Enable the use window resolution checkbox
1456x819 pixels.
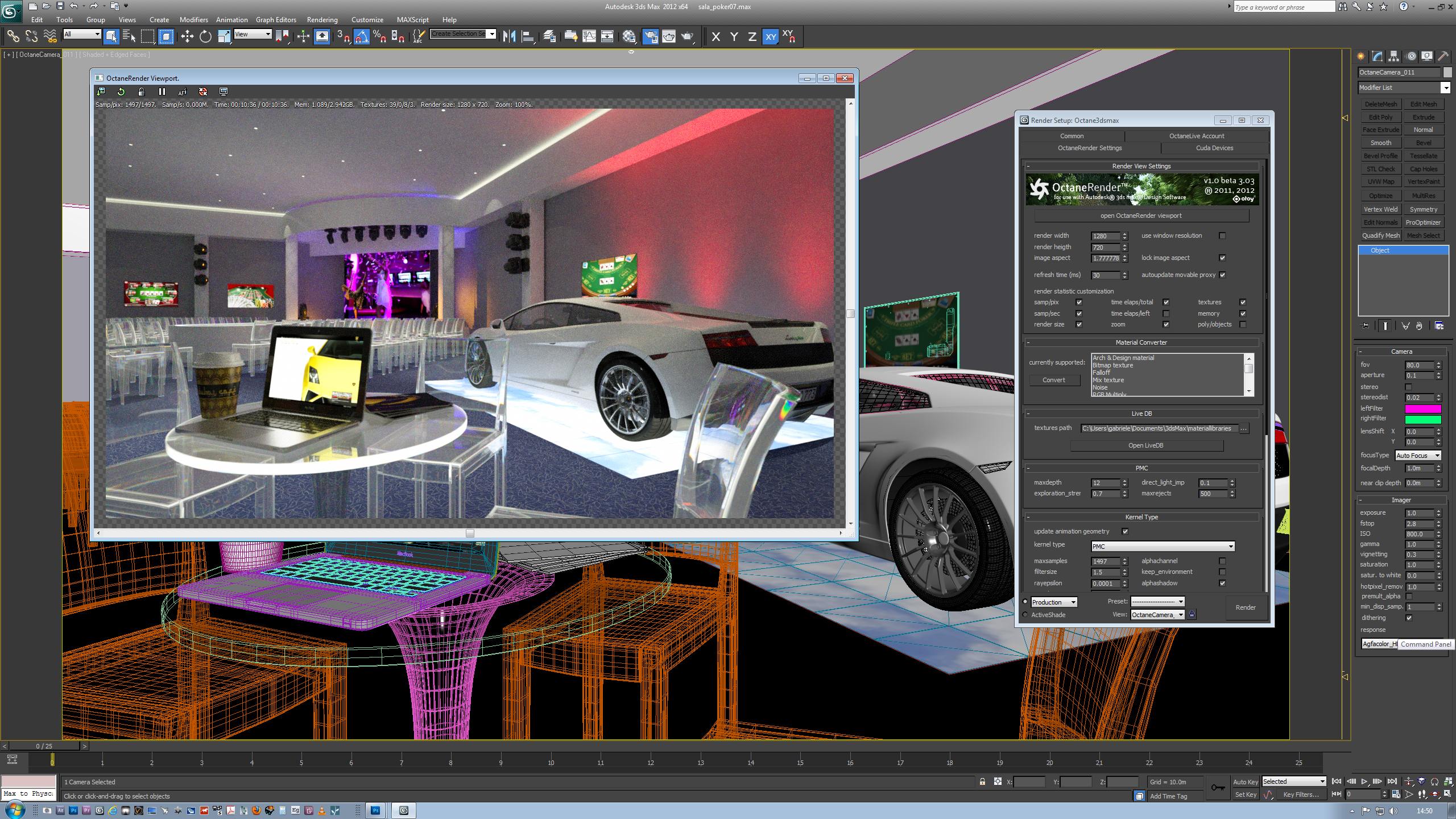[1222, 235]
